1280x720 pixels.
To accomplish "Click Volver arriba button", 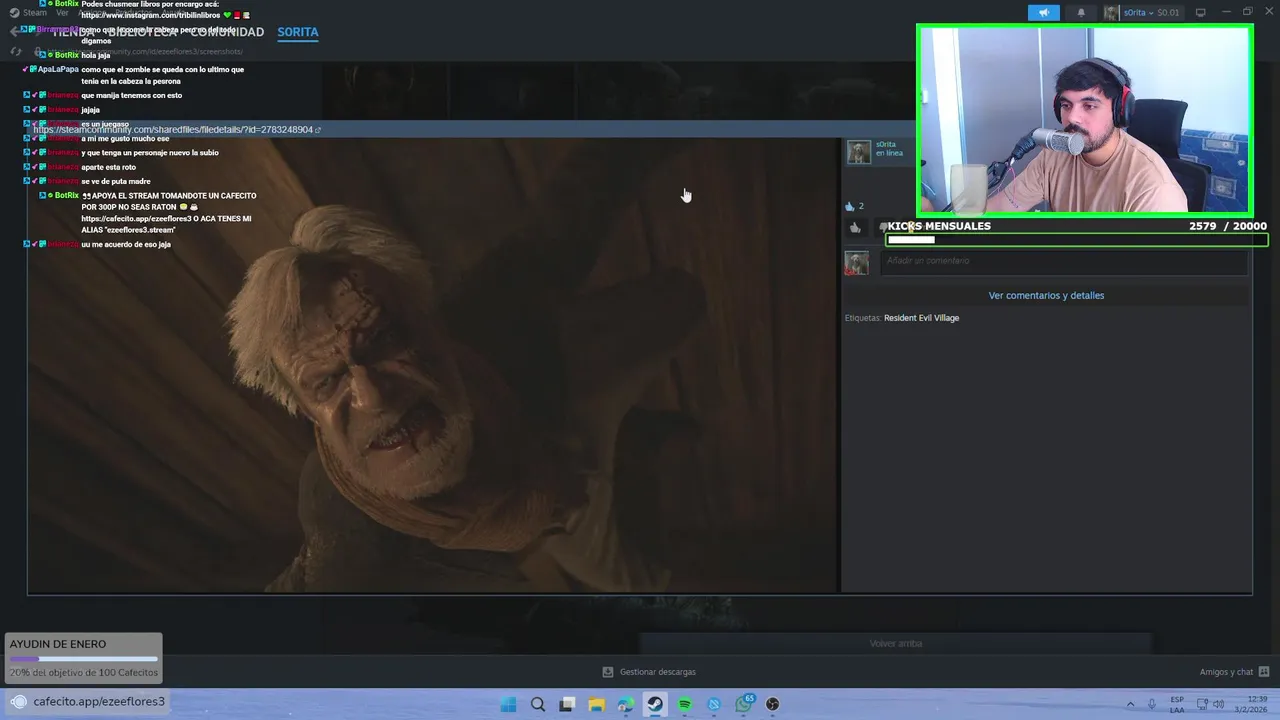I will point(896,643).
